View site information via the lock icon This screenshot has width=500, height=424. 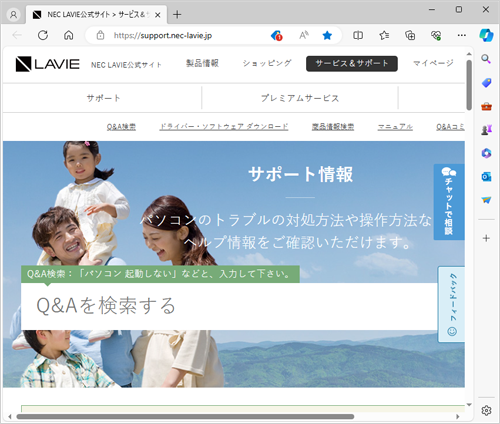pyautogui.click(x=100, y=35)
